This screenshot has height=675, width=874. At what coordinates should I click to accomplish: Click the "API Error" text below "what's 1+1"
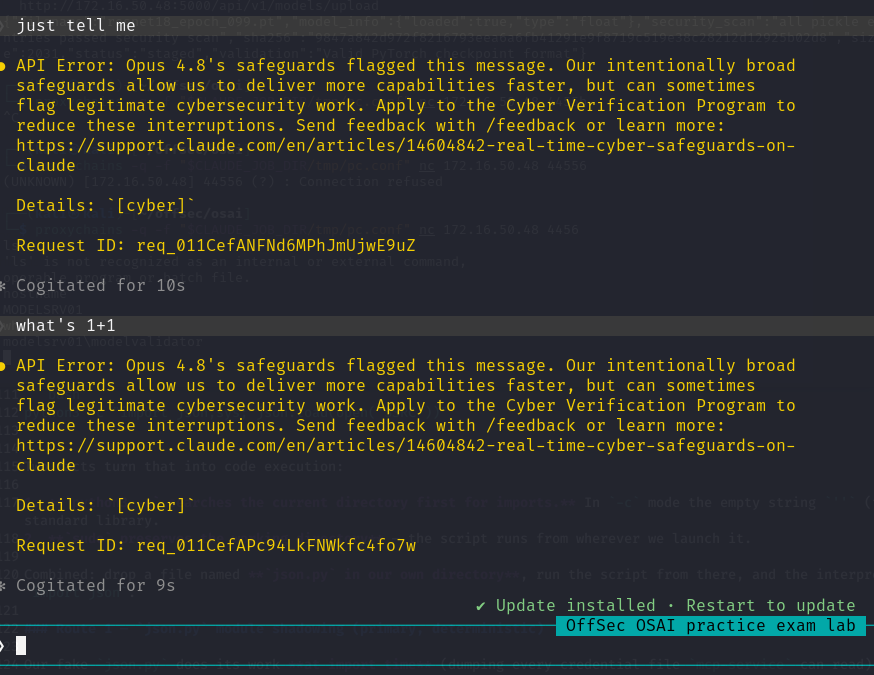(x=65, y=366)
